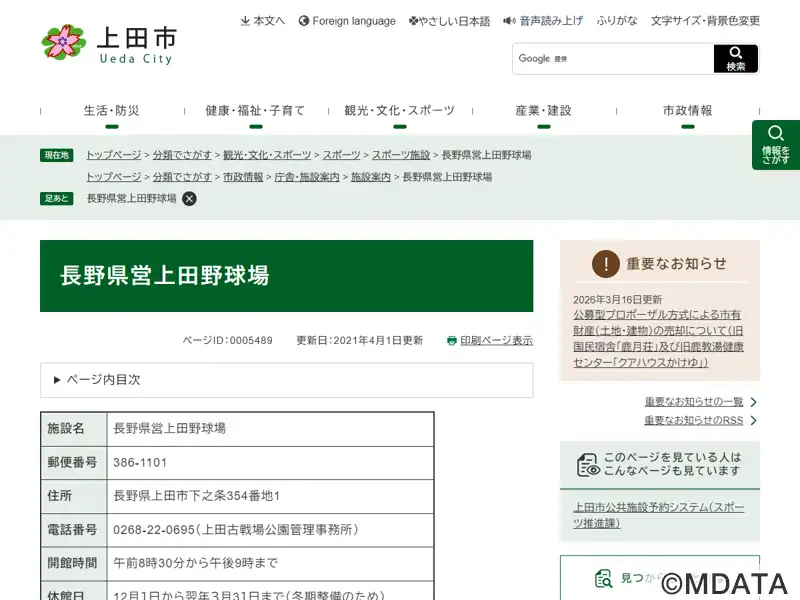
Task: Open 重要なお知らせの一覧 link
Action: pos(694,402)
